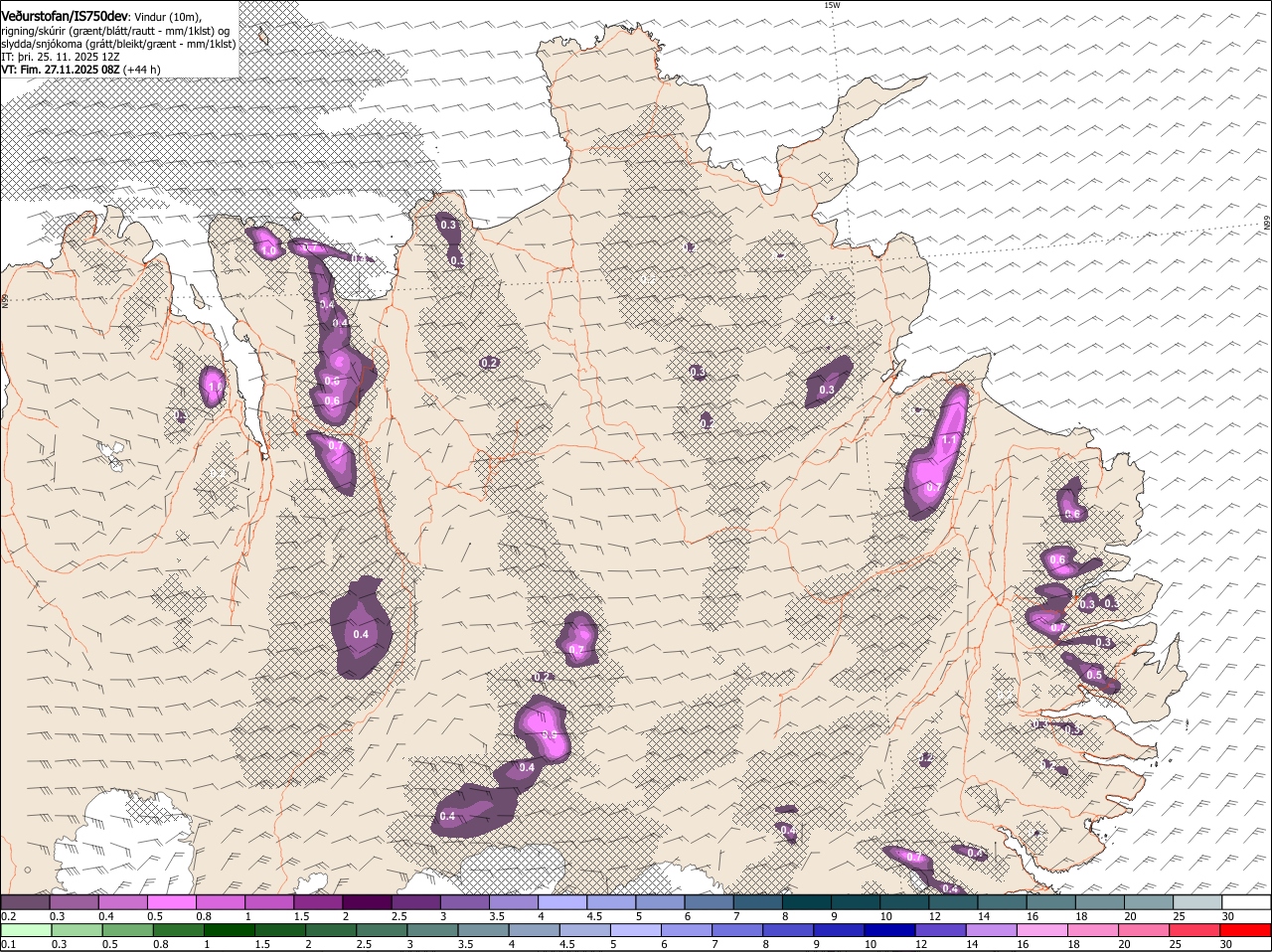Select top legend swatch between 4 and 4.5

[562, 901]
